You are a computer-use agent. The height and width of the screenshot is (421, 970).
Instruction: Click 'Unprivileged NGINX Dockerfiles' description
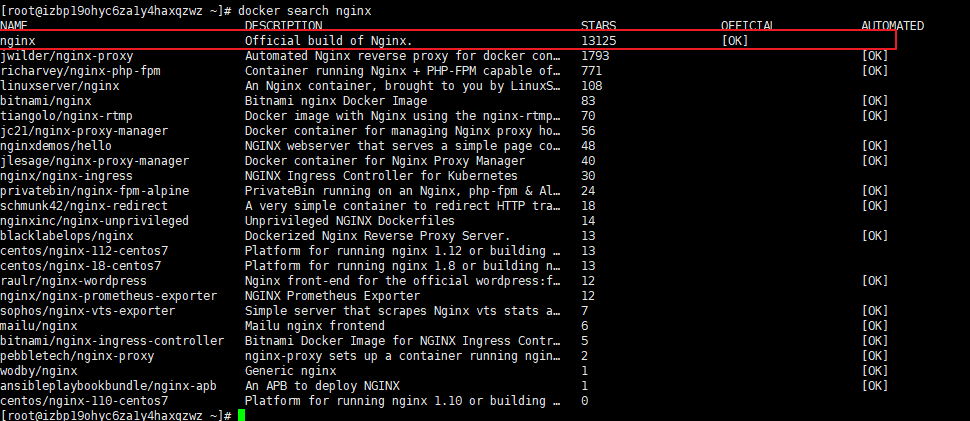350,221
